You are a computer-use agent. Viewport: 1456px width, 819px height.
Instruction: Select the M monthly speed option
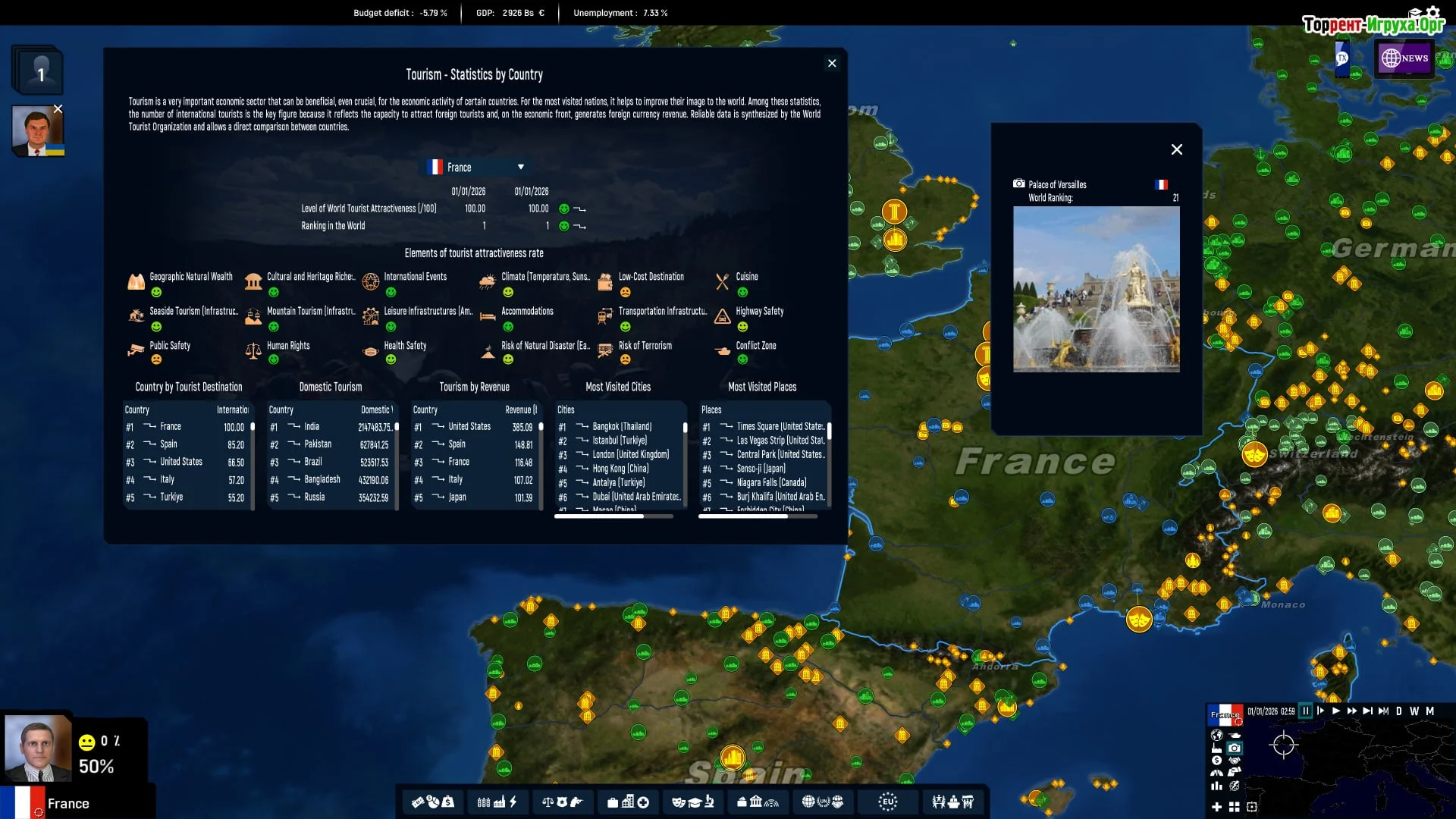coord(1429,711)
